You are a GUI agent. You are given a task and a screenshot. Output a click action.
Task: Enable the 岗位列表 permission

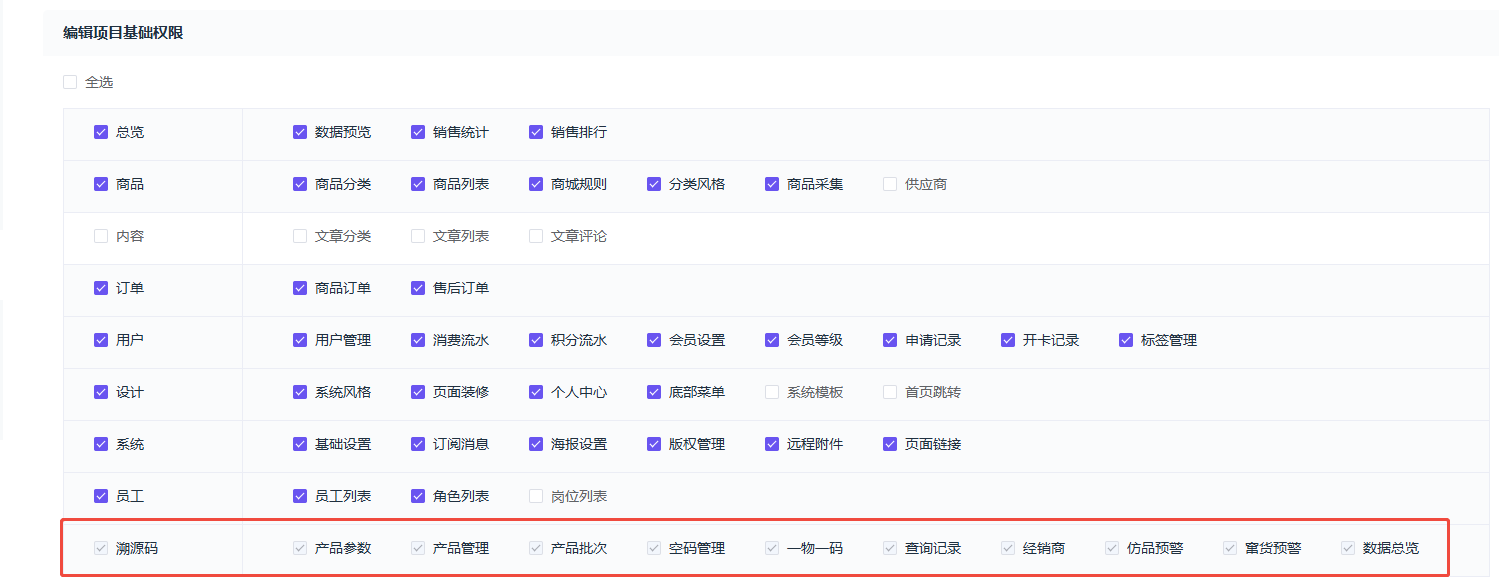click(x=536, y=496)
